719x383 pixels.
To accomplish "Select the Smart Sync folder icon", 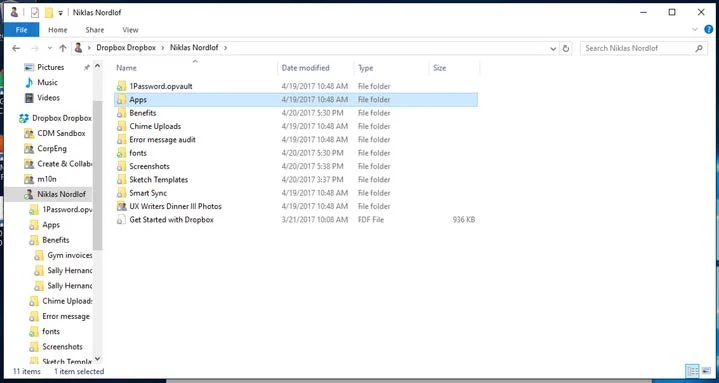I will coord(122,193).
